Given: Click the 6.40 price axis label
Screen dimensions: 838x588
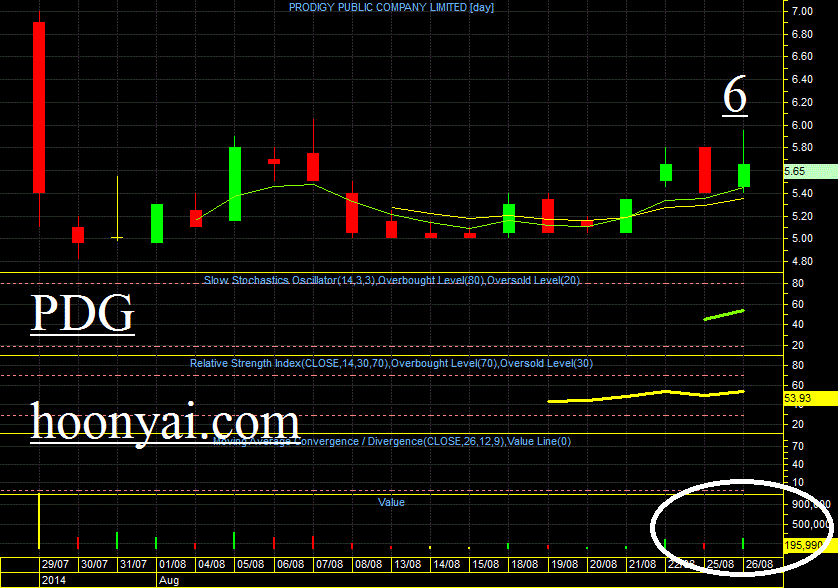Looking at the screenshot, I should click(802, 80).
